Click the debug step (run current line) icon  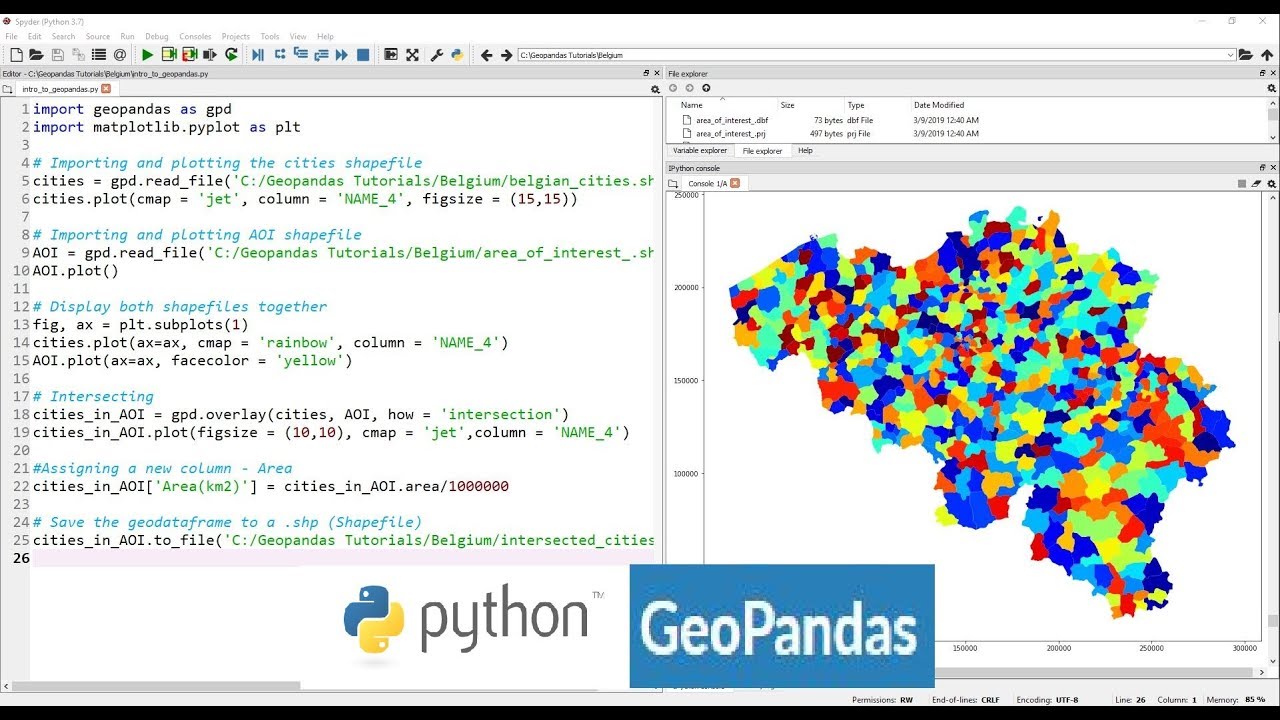coord(280,55)
